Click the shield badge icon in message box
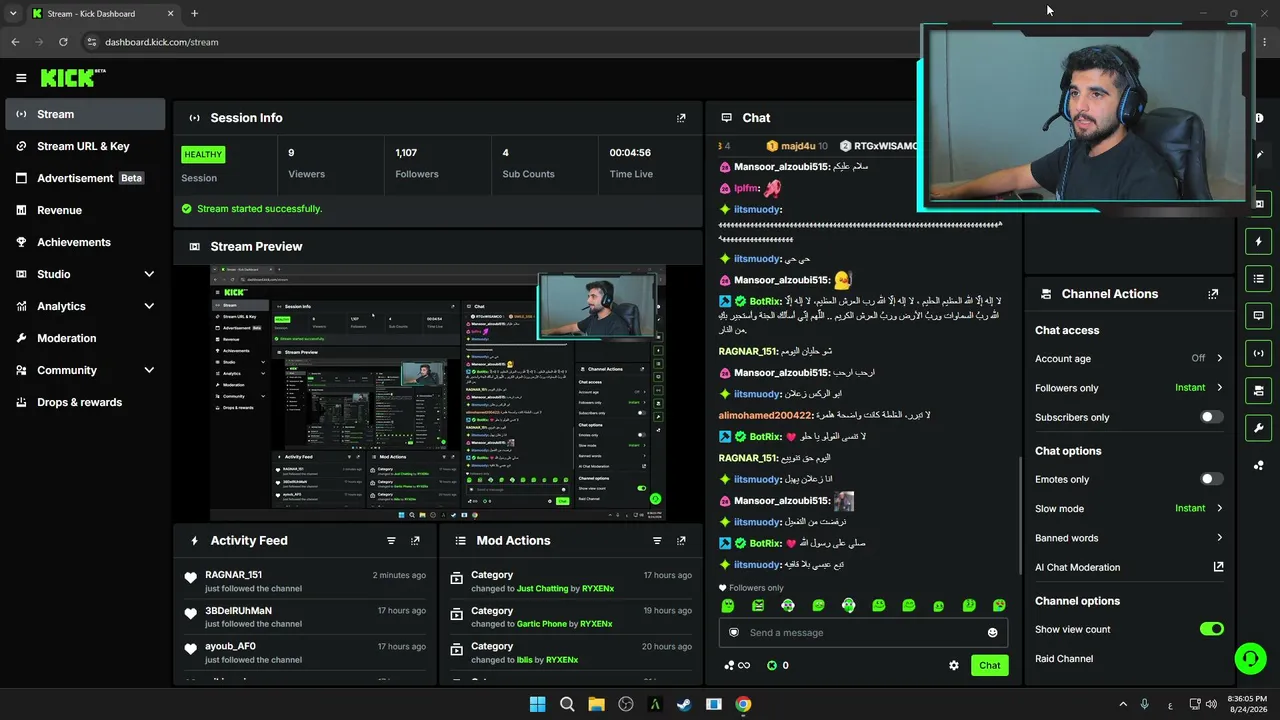 [734, 632]
